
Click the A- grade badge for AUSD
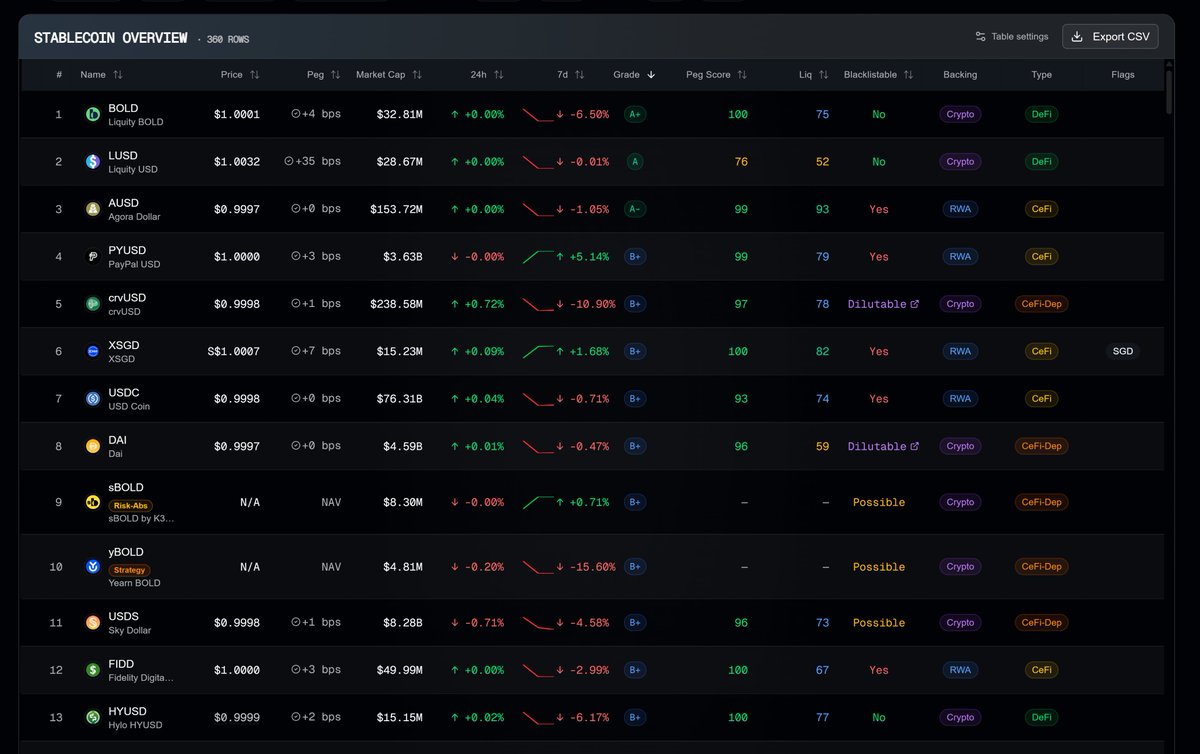pyautogui.click(x=634, y=209)
